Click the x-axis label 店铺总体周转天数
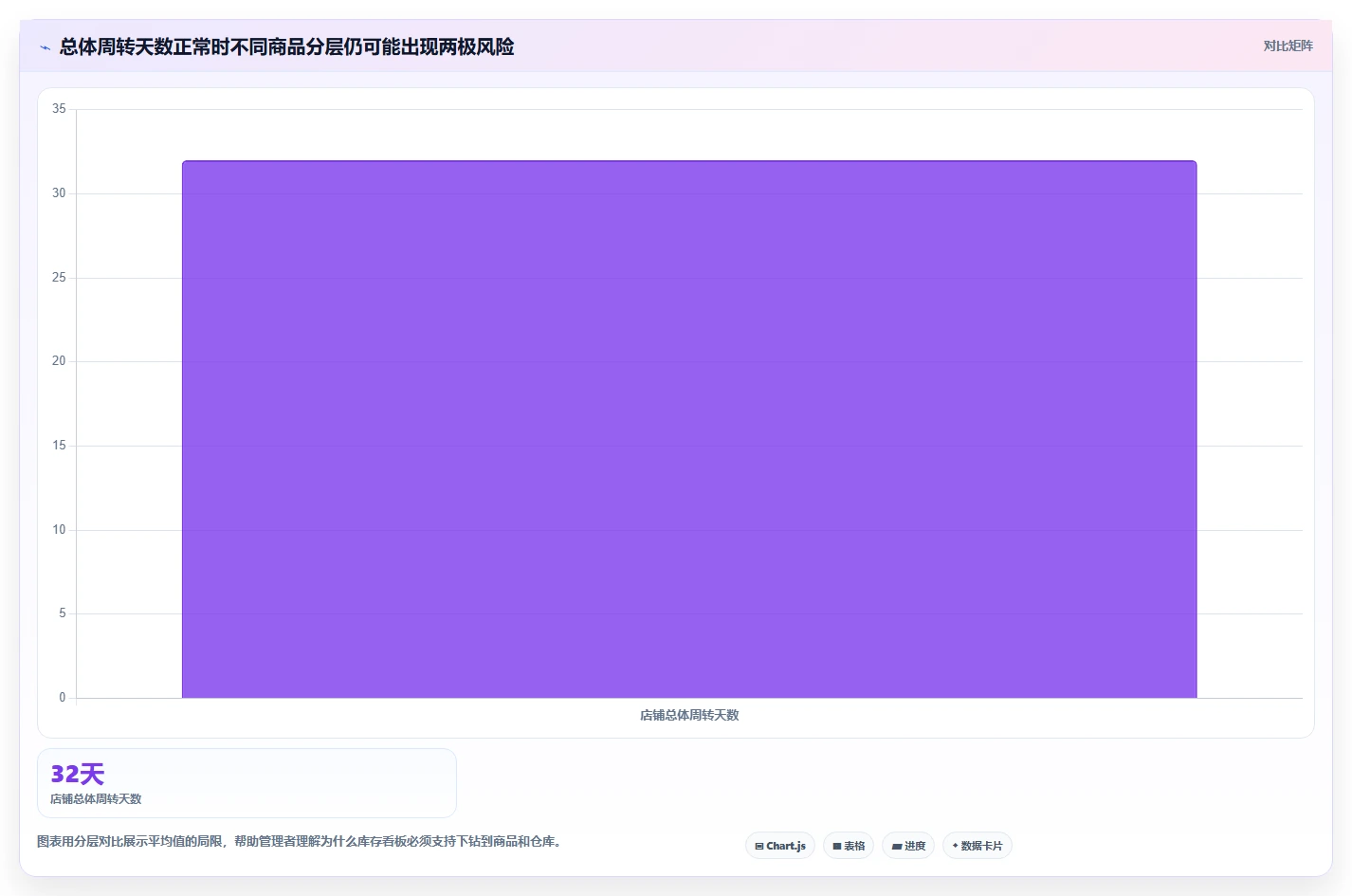Viewport: 1352px width, 896px height. pyautogui.click(x=689, y=715)
